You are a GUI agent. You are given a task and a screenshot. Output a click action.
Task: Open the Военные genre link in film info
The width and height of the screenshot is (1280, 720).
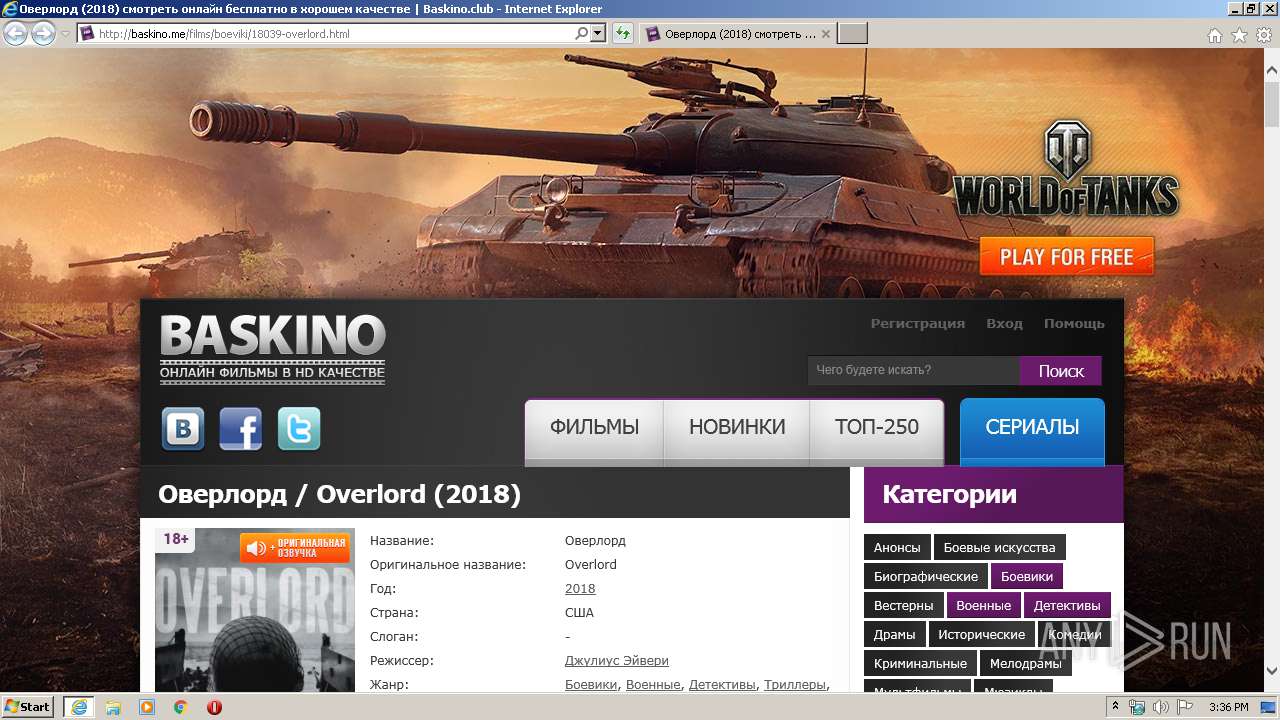[x=653, y=685]
